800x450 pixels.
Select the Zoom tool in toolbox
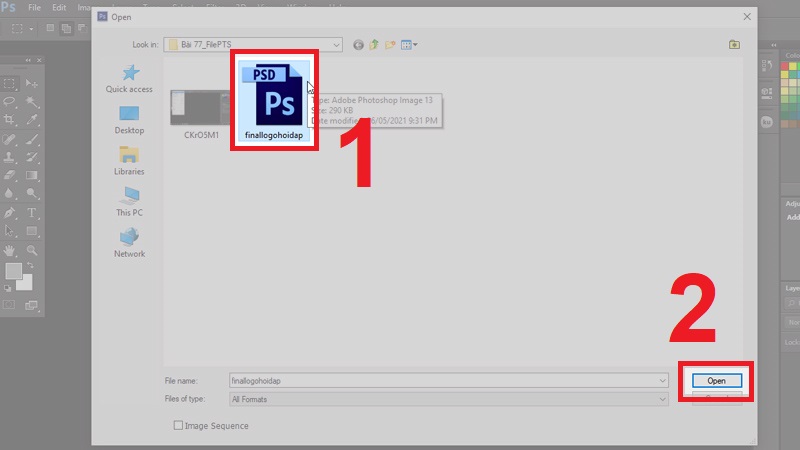(32, 250)
